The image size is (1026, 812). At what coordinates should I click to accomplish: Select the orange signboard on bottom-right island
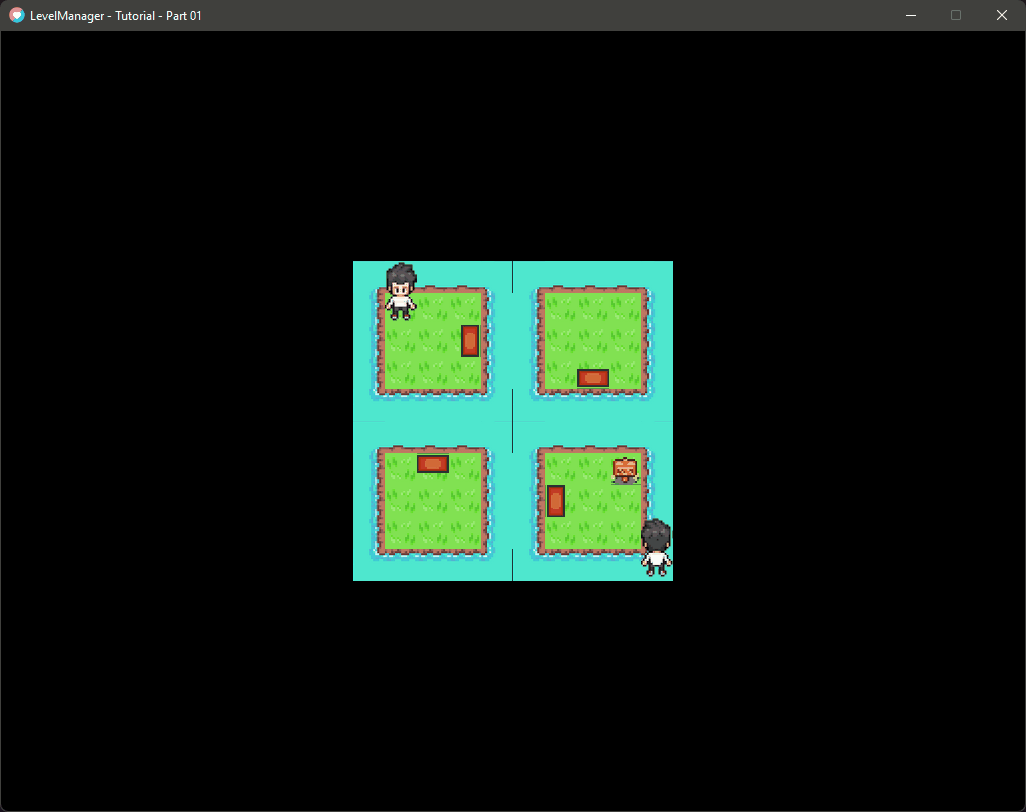pyautogui.click(x=624, y=468)
